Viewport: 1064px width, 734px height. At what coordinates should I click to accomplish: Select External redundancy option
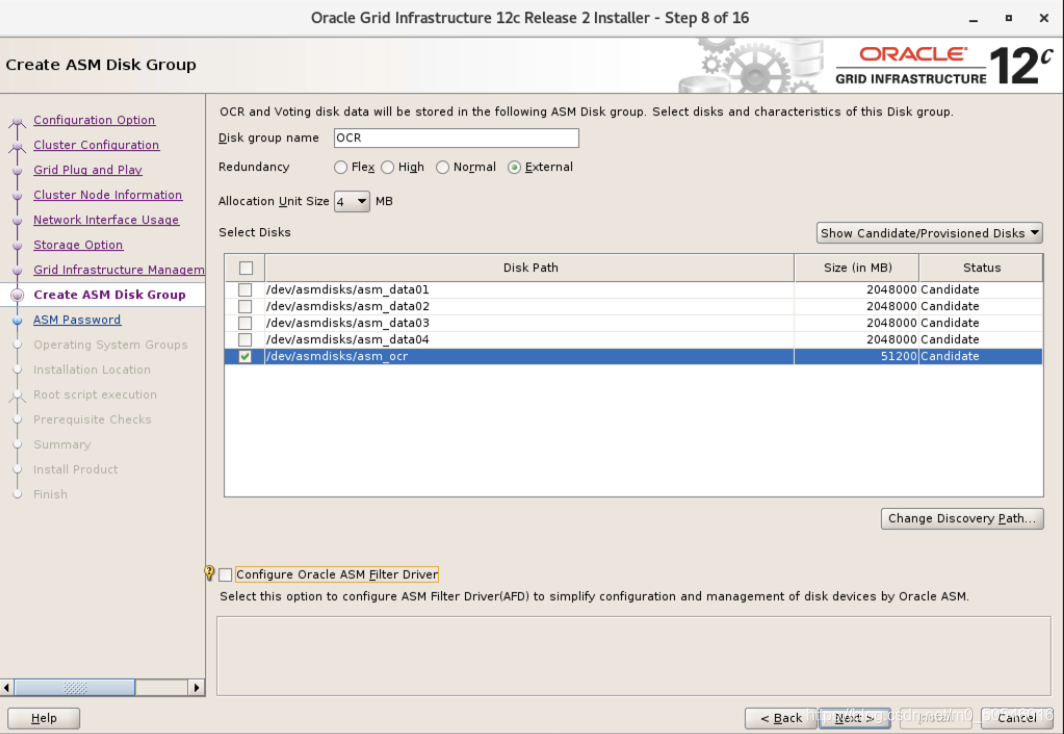pyautogui.click(x=514, y=167)
